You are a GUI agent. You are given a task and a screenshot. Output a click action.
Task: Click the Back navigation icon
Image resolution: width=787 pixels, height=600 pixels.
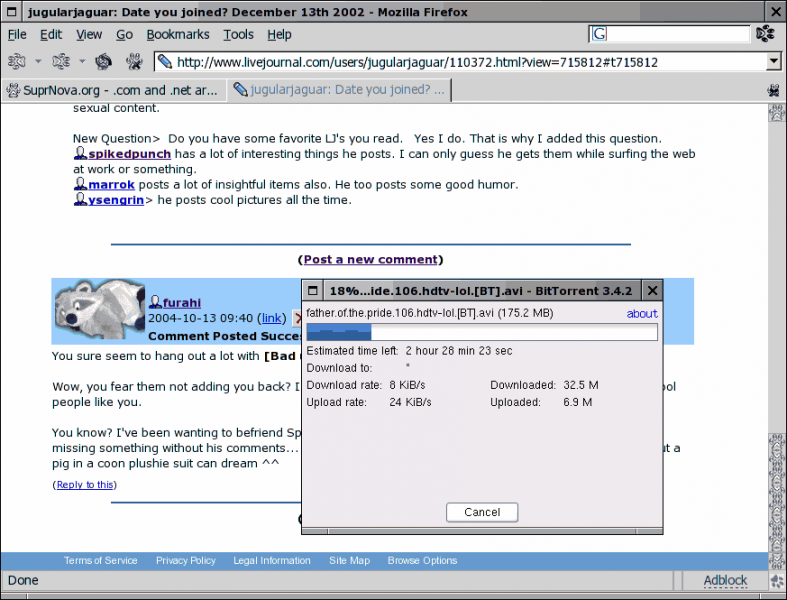click(17, 62)
